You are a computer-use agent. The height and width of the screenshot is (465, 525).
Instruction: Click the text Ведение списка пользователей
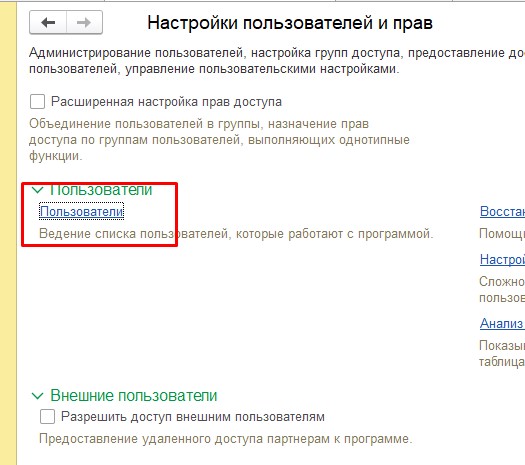pos(134,234)
